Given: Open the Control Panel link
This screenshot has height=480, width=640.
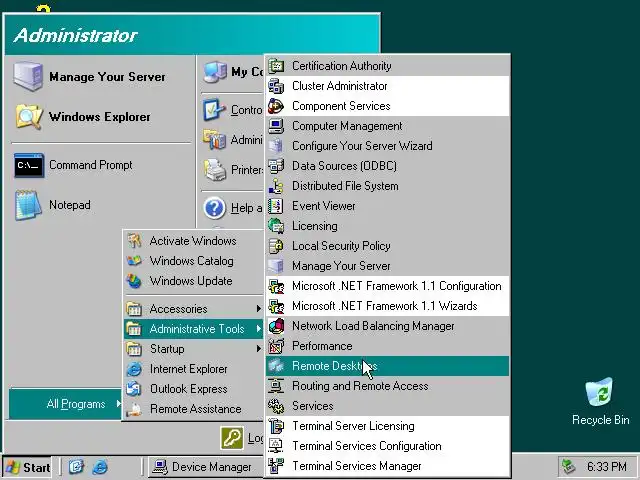Looking at the screenshot, I should (x=233, y=110).
